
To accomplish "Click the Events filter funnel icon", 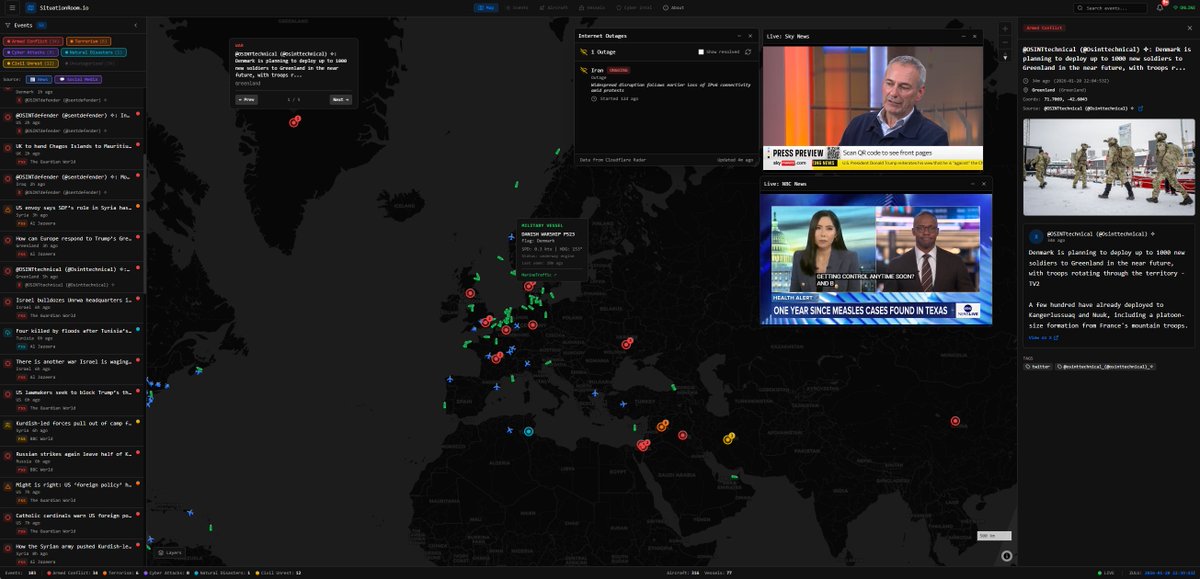I will point(7,24).
